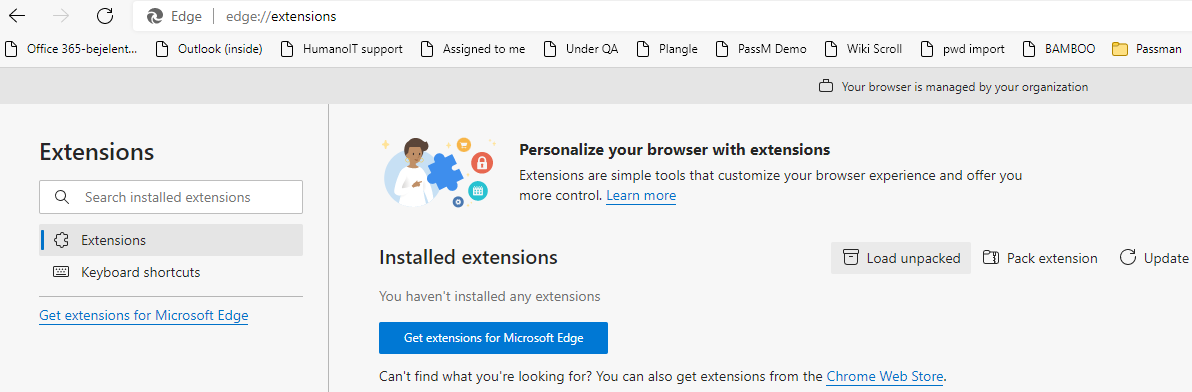Open Plangle bookmark
The image size is (1192, 392).
[667, 49]
